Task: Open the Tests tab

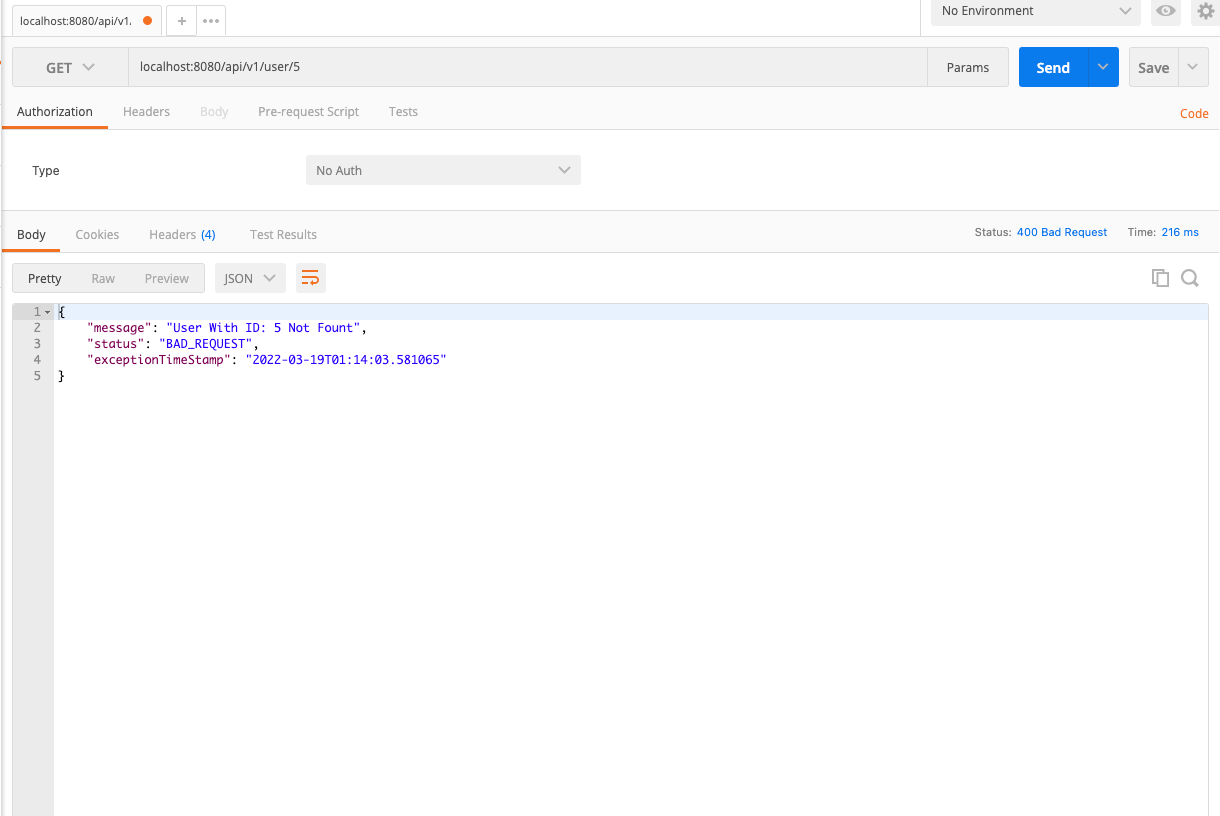Action: click(x=403, y=111)
